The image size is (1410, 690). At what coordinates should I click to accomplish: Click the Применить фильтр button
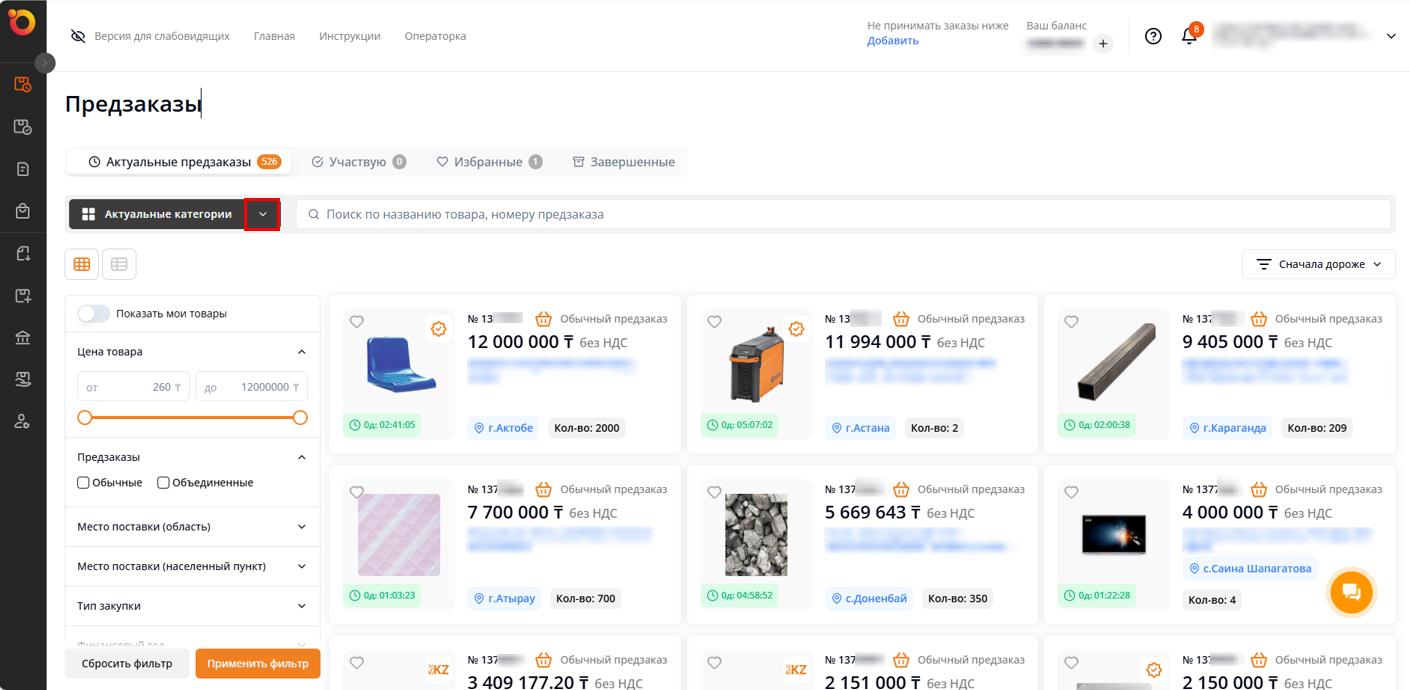click(x=258, y=663)
